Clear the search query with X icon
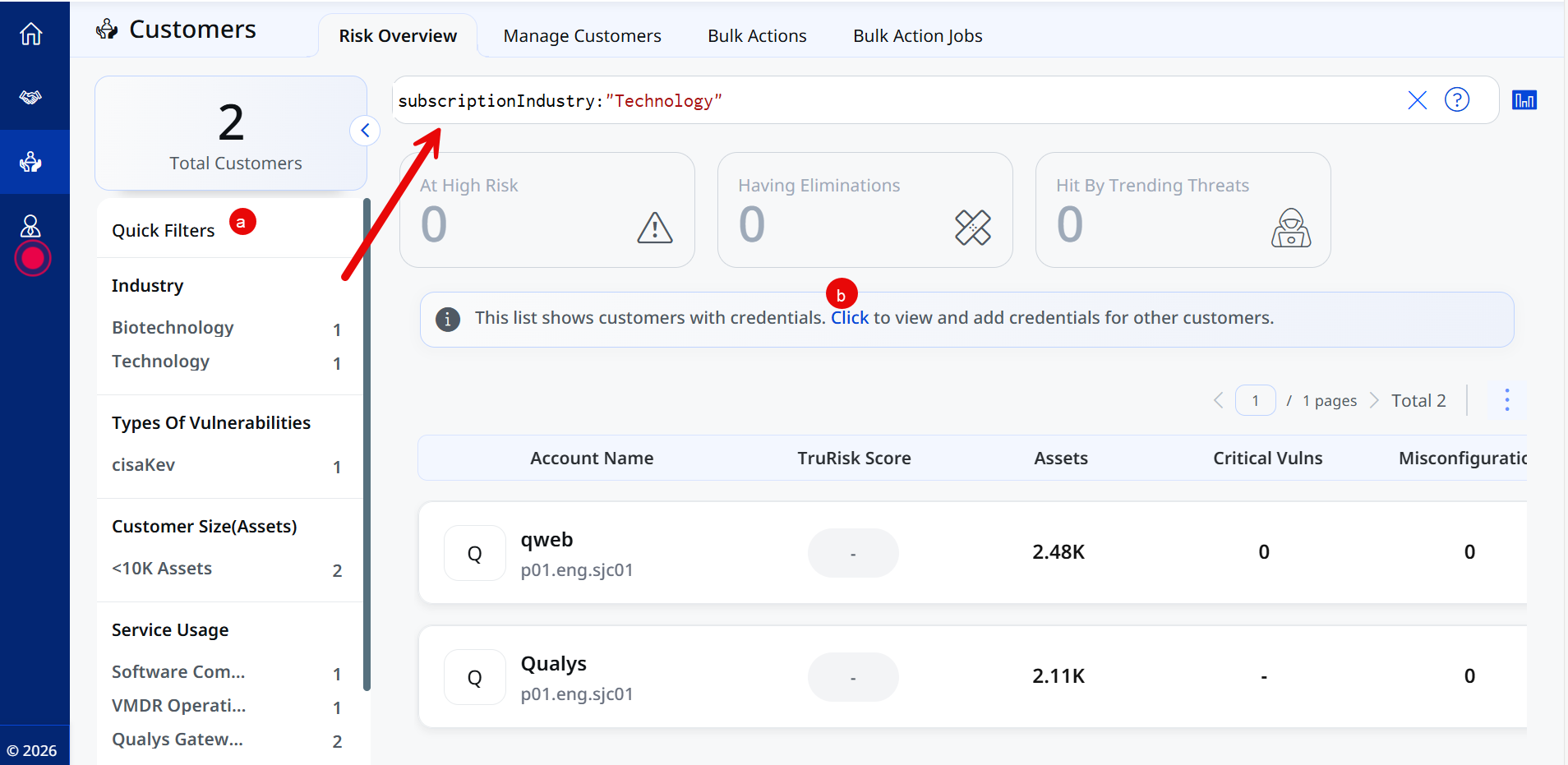The image size is (1568, 765). tap(1417, 100)
